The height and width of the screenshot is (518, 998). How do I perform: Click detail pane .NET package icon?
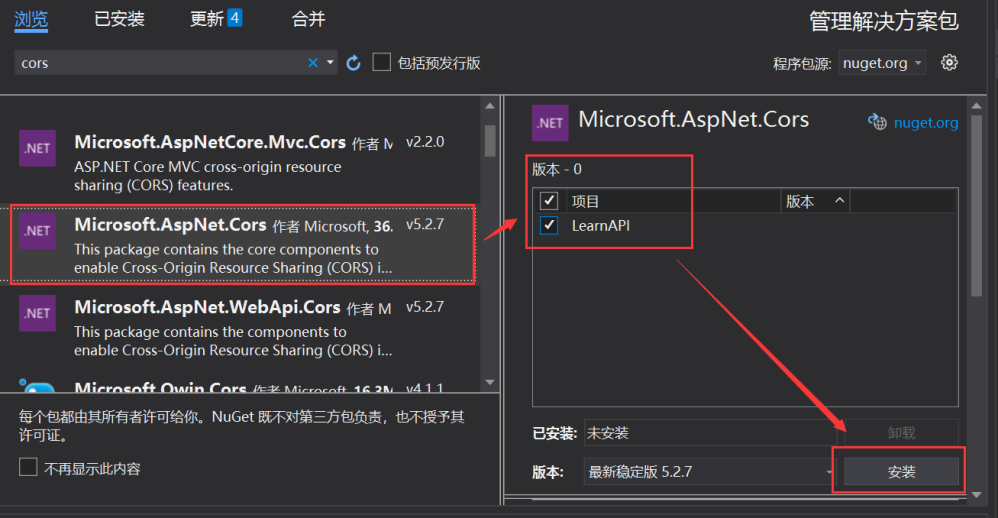[x=550, y=123]
